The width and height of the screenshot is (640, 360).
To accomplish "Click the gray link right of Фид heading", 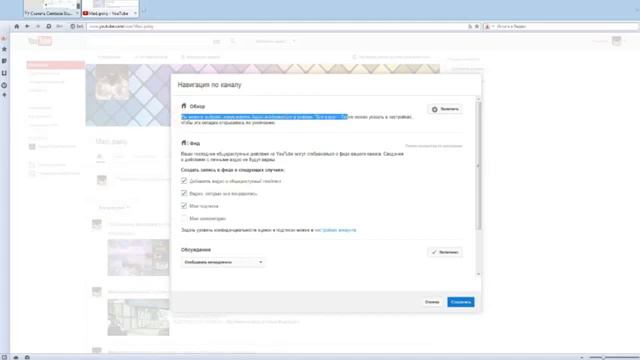I will (x=433, y=146).
